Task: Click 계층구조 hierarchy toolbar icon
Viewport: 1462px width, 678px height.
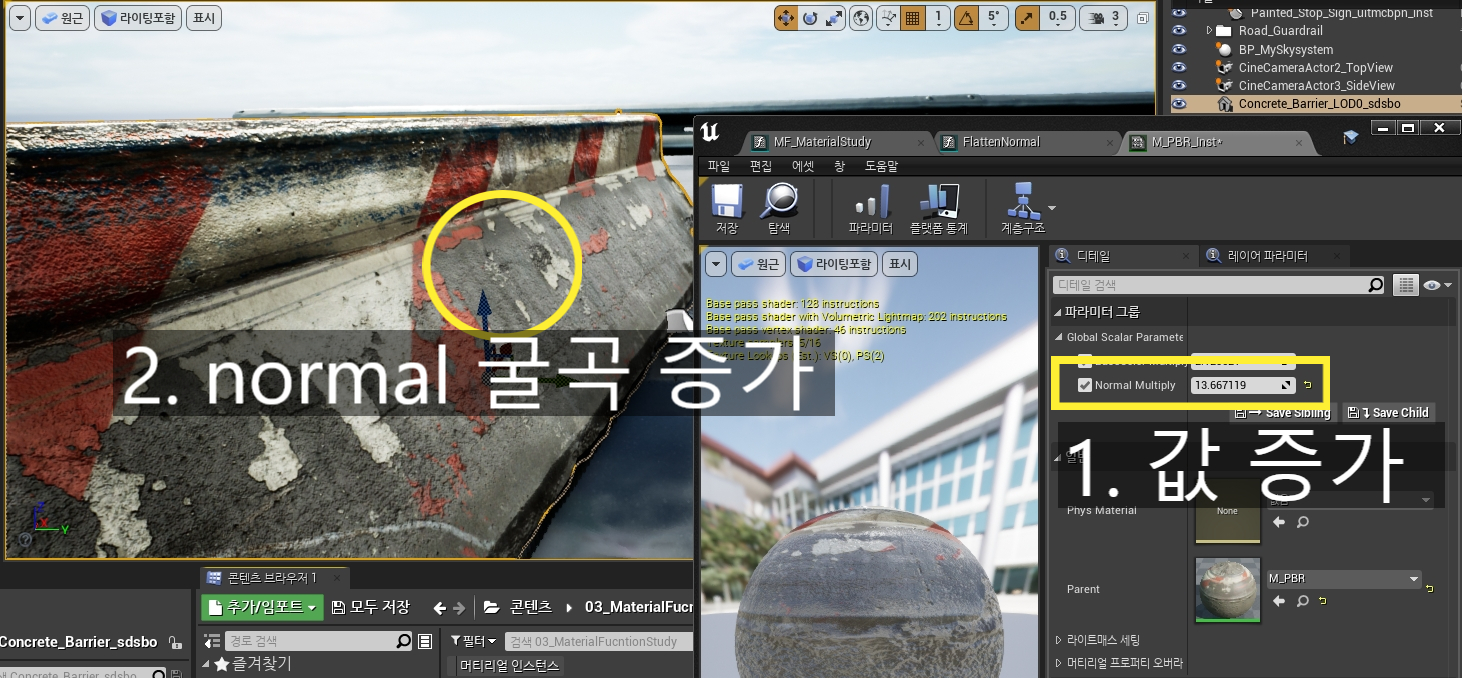Action: point(1022,209)
